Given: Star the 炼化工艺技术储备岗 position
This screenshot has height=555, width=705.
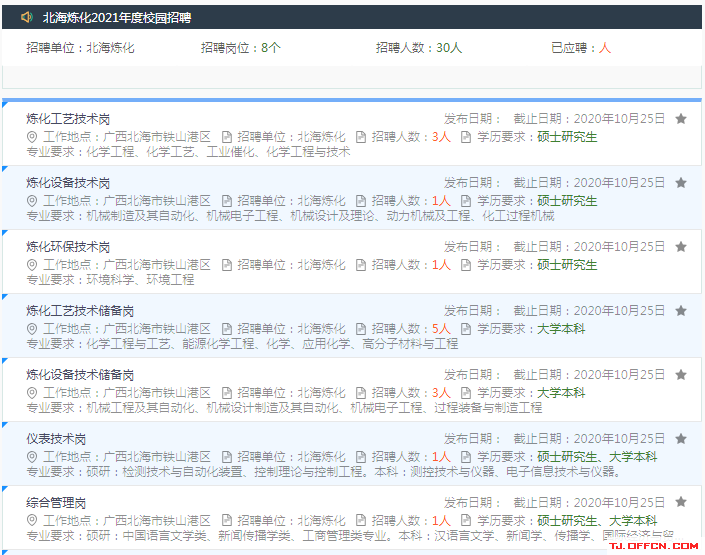Looking at the screenshot, I should (x=681, y=311).
